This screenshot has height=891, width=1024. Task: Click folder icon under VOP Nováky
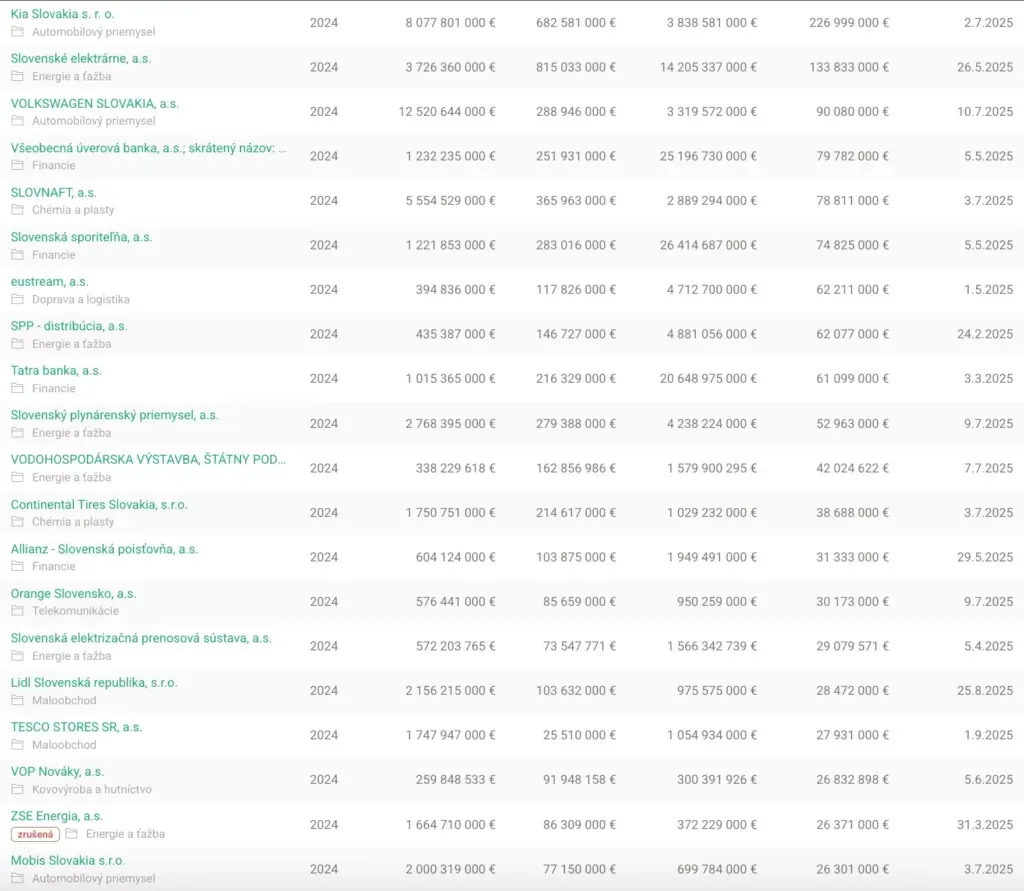(18, 789)
